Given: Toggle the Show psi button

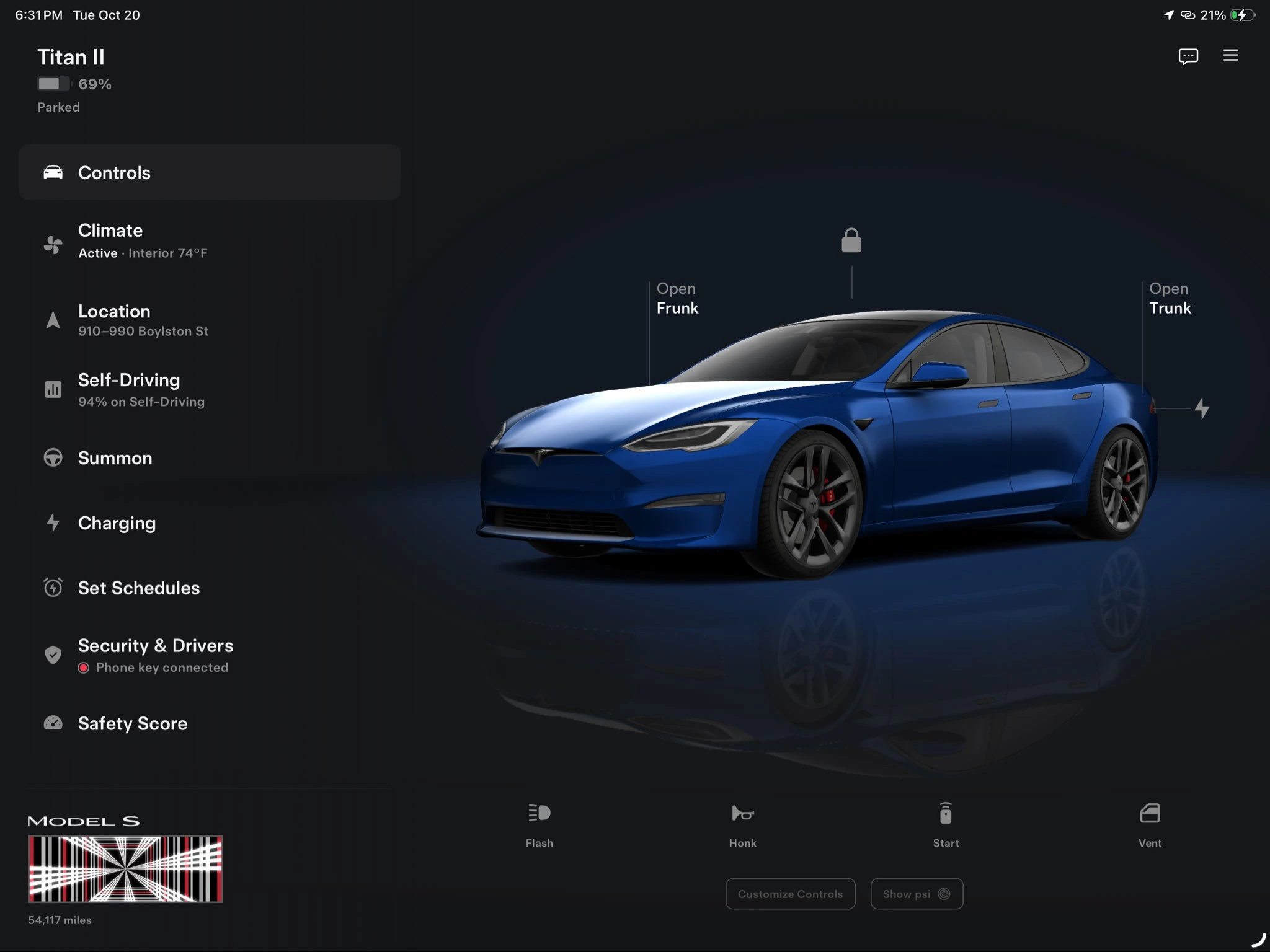Looking at the screenshot, I should point(917,894).
